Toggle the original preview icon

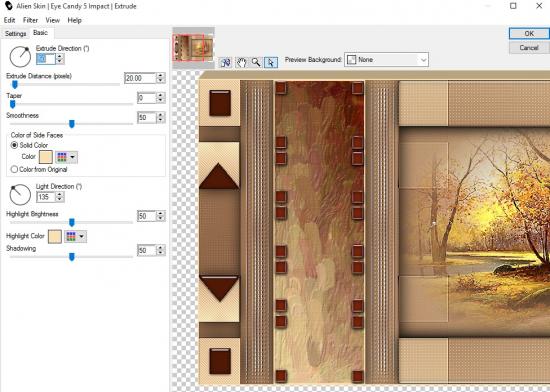[x=226, y=62]
